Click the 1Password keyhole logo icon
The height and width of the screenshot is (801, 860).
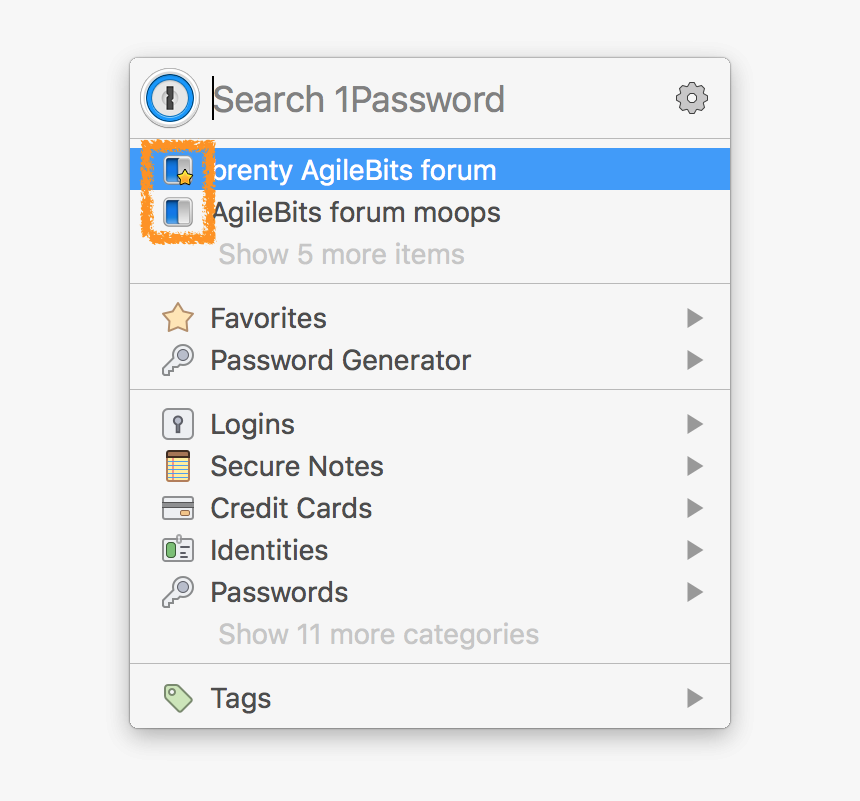pos(167,98)
